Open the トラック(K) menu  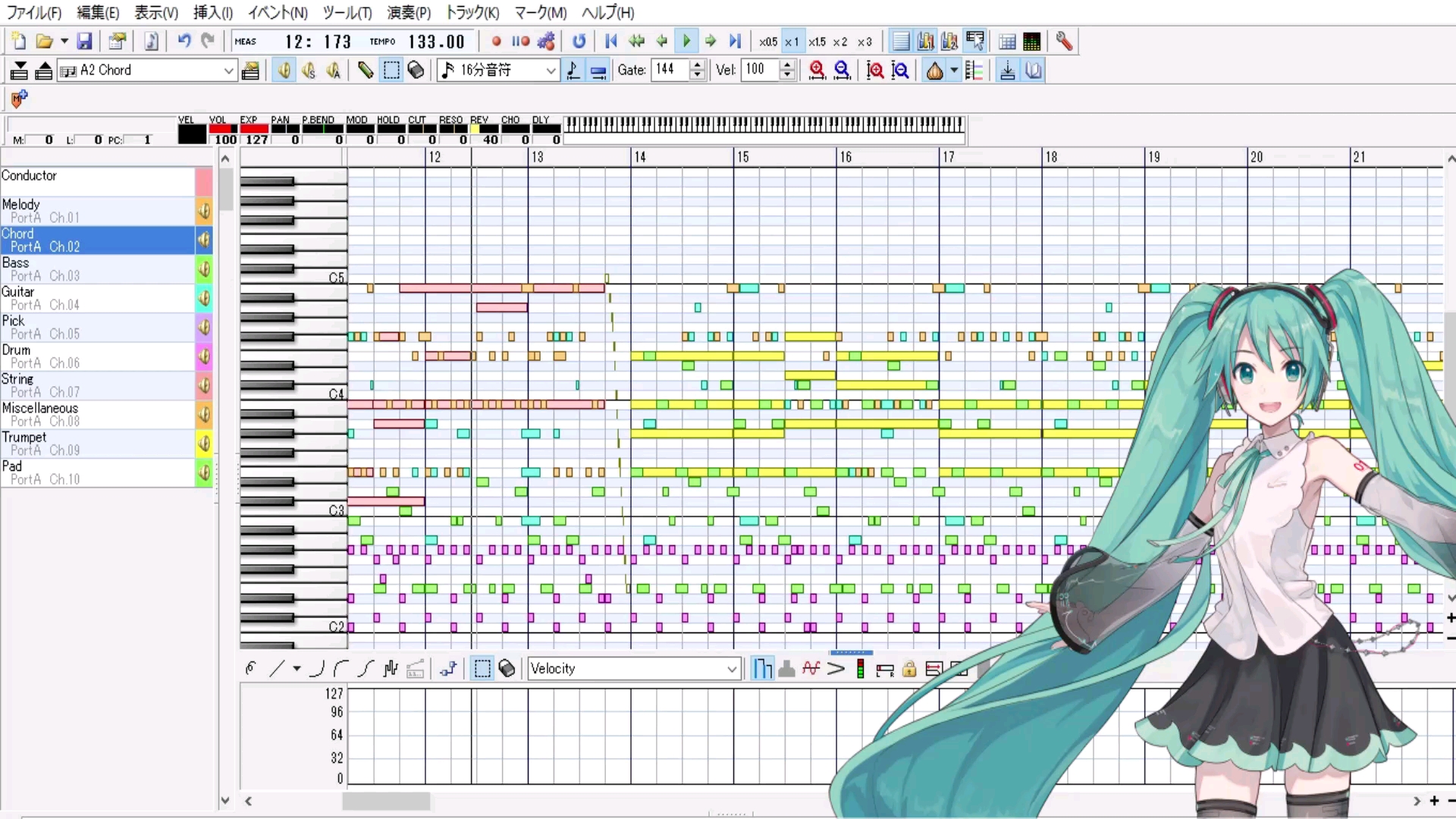(472, 13)
